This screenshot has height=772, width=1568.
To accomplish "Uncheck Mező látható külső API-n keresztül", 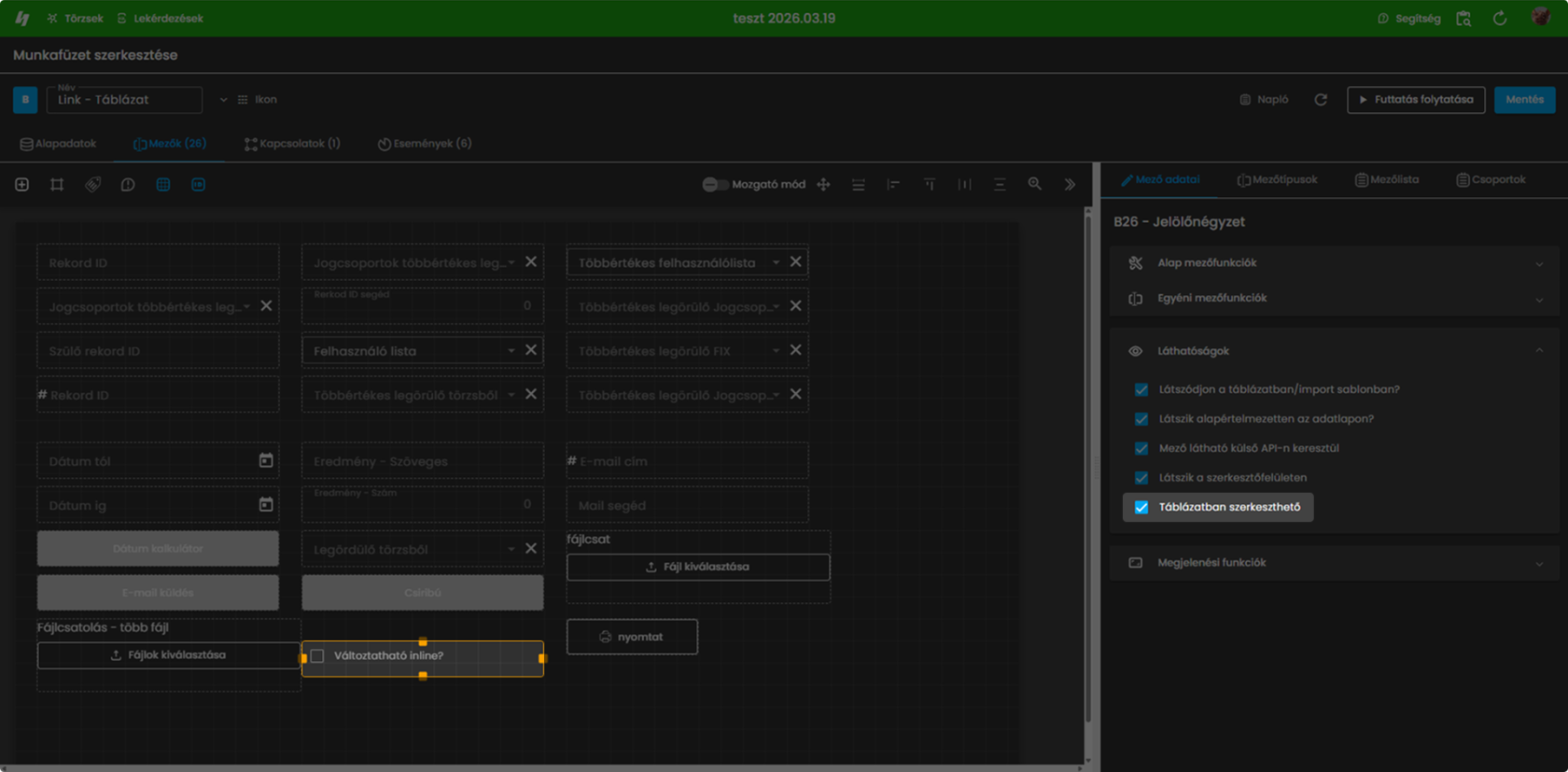I will pos(1141,448).
